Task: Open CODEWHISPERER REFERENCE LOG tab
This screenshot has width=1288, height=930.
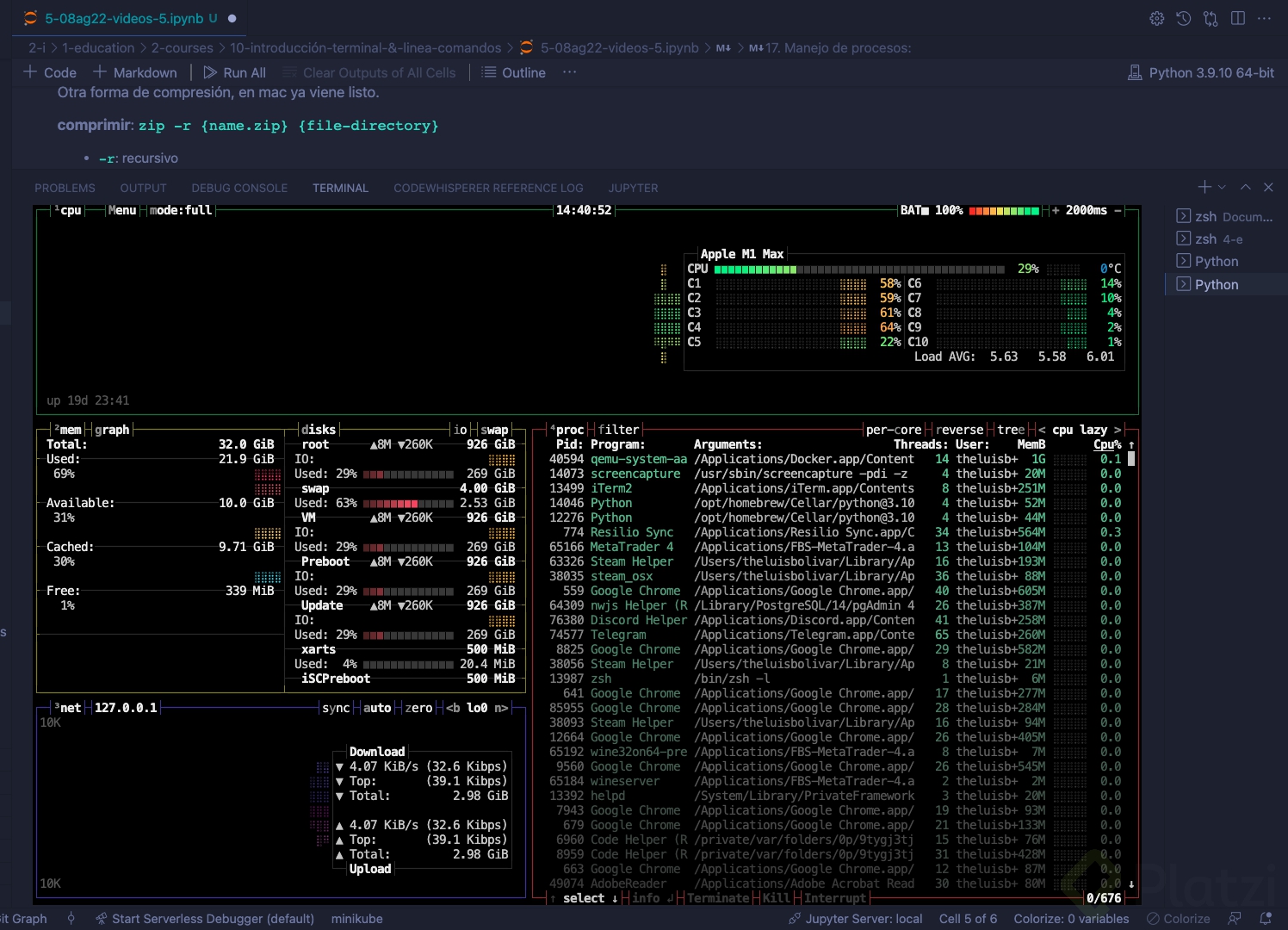Action: [x=488, y=188]
